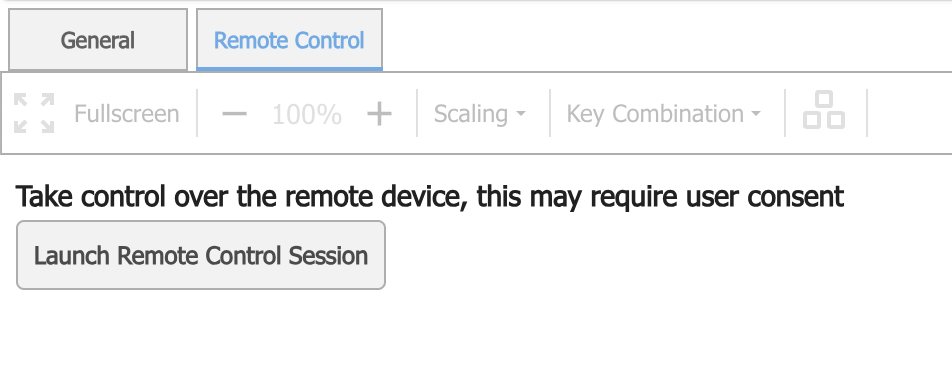Click the 100% zoom level value

(x=307, y=114)
